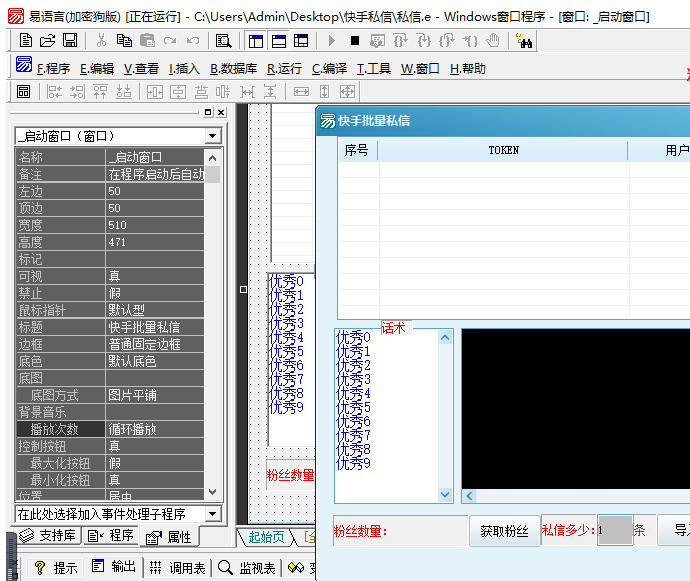The height and width of the screenshot is (581, 690).
Task: Click the third window layout toolbar icon
Action: [301, 41]
